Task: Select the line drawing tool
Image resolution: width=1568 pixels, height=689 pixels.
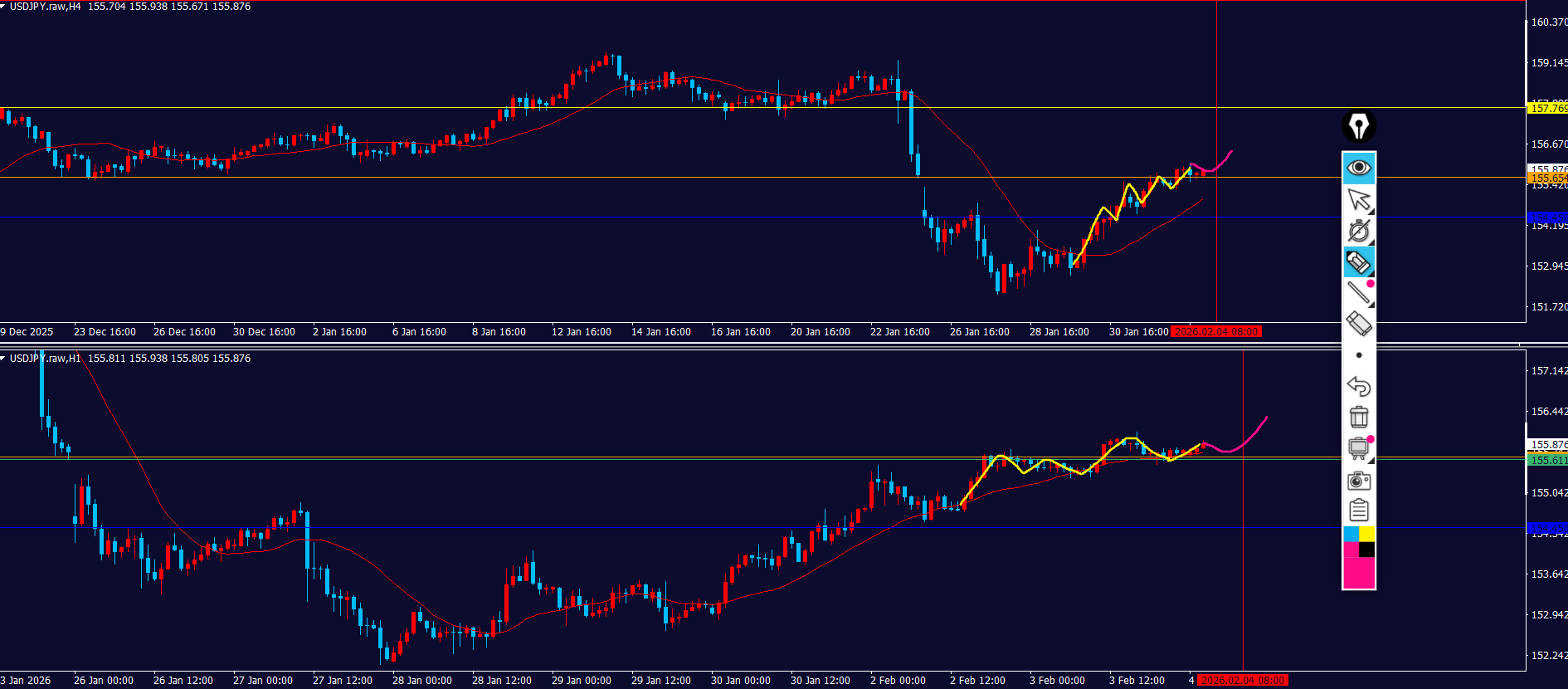Action: pyautogui.click(x=1358, y=292)
